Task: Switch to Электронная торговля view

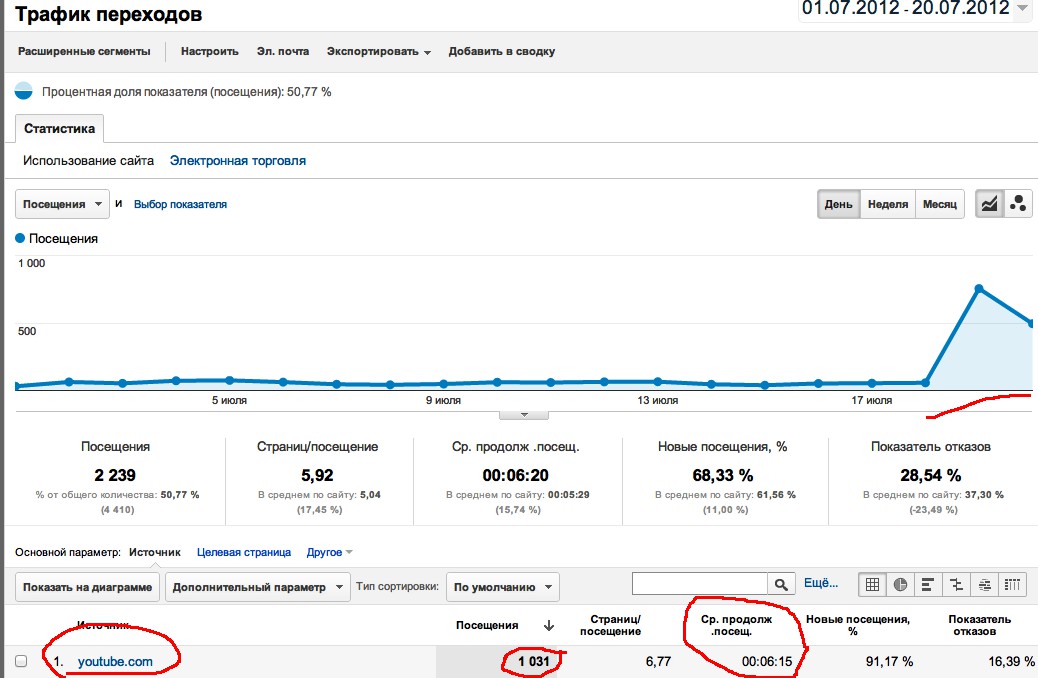Action: click(238, 161)
